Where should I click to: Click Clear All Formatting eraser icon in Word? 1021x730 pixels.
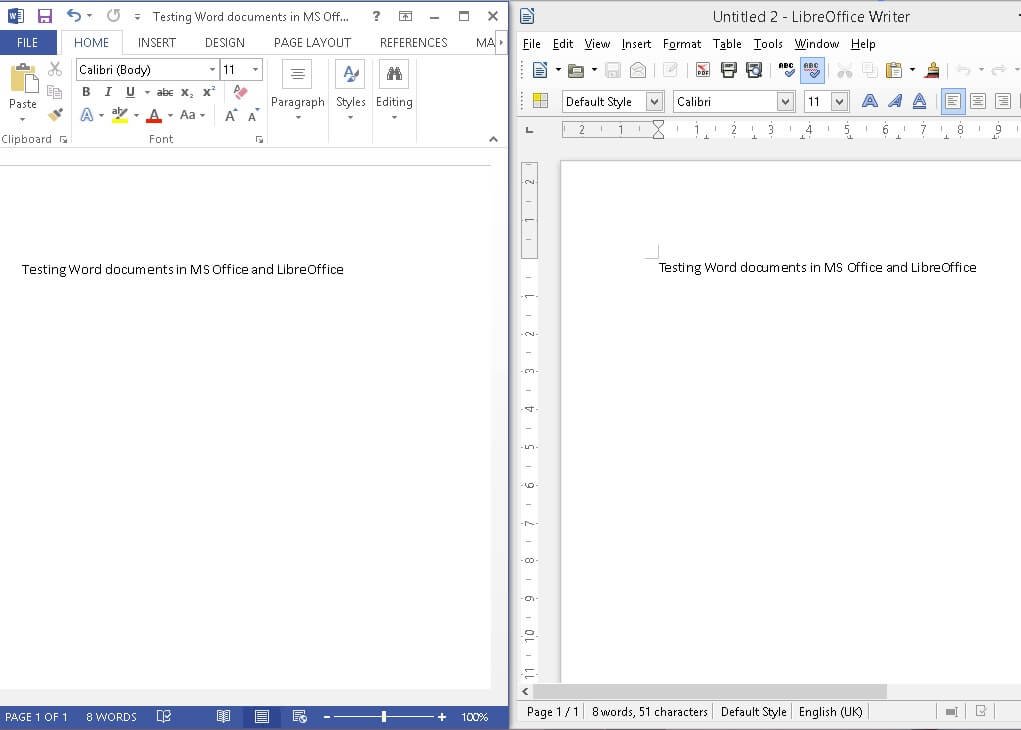[240, 92]
